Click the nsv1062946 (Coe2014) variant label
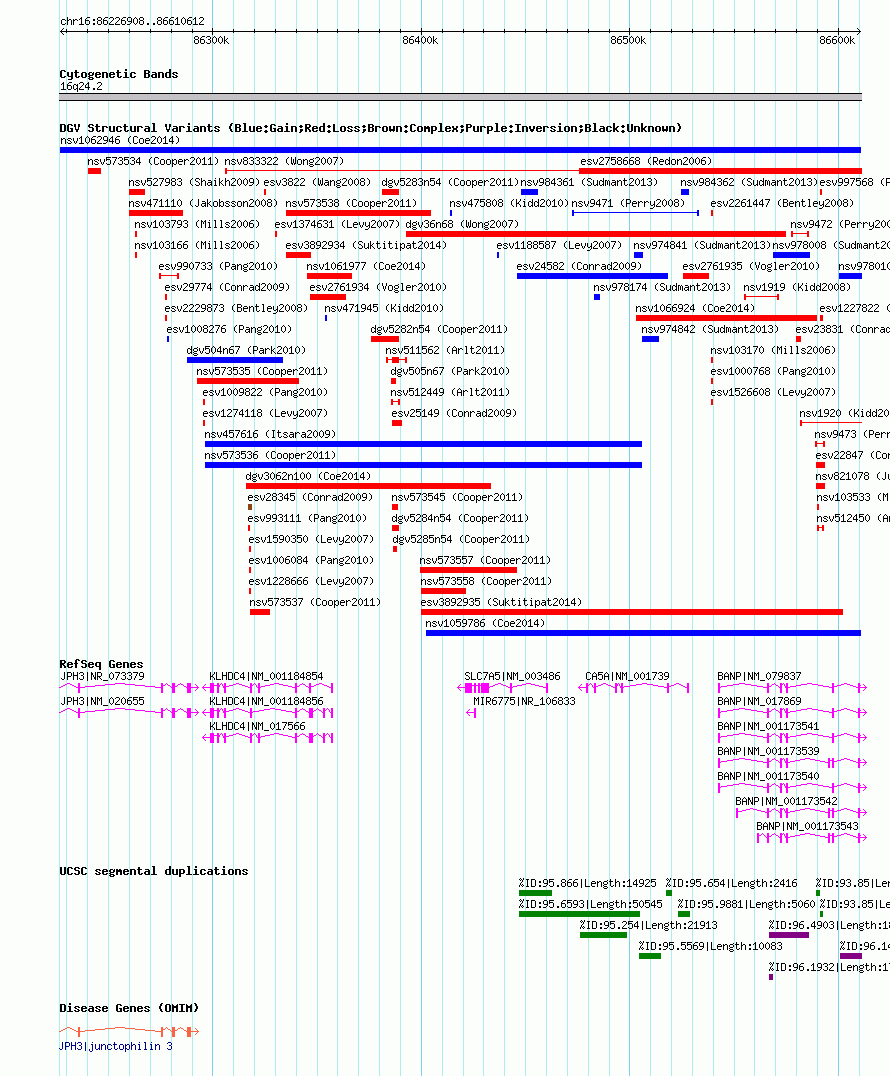The height and width of the screenshot is (1076, 890). tap(120, 141)
